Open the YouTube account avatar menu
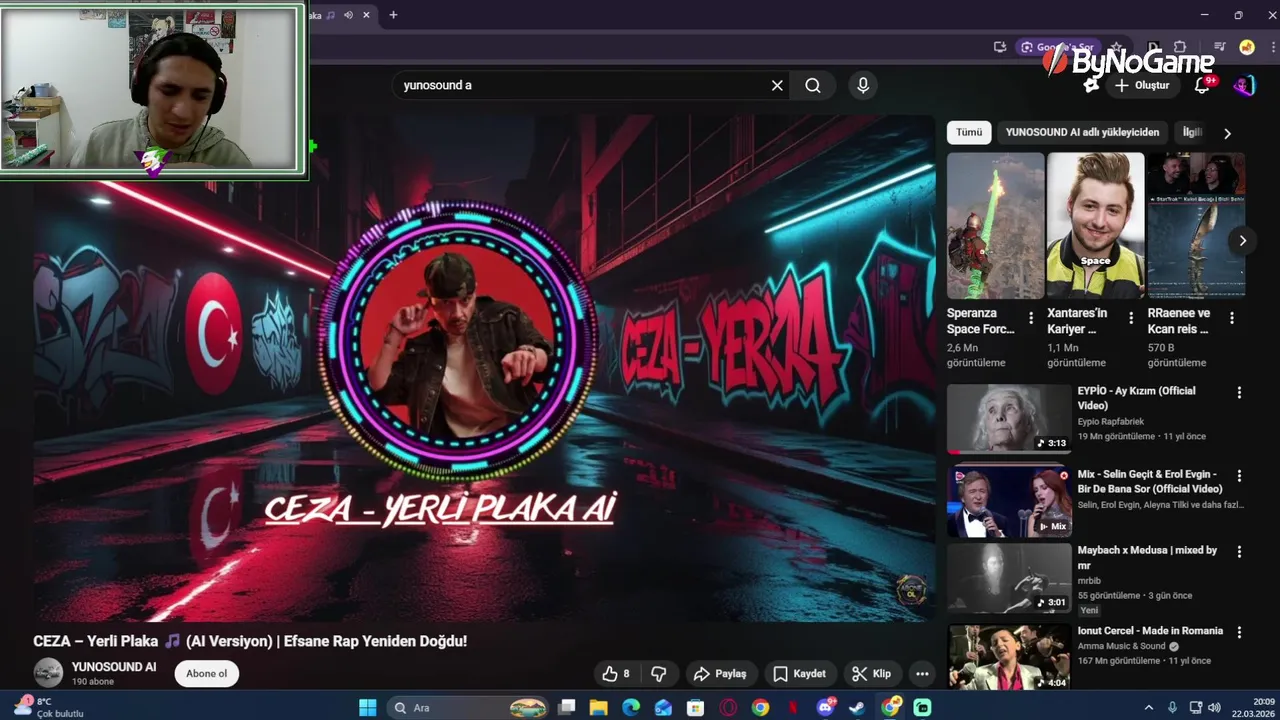1280x720 pixels. (x=1244, y=85)
